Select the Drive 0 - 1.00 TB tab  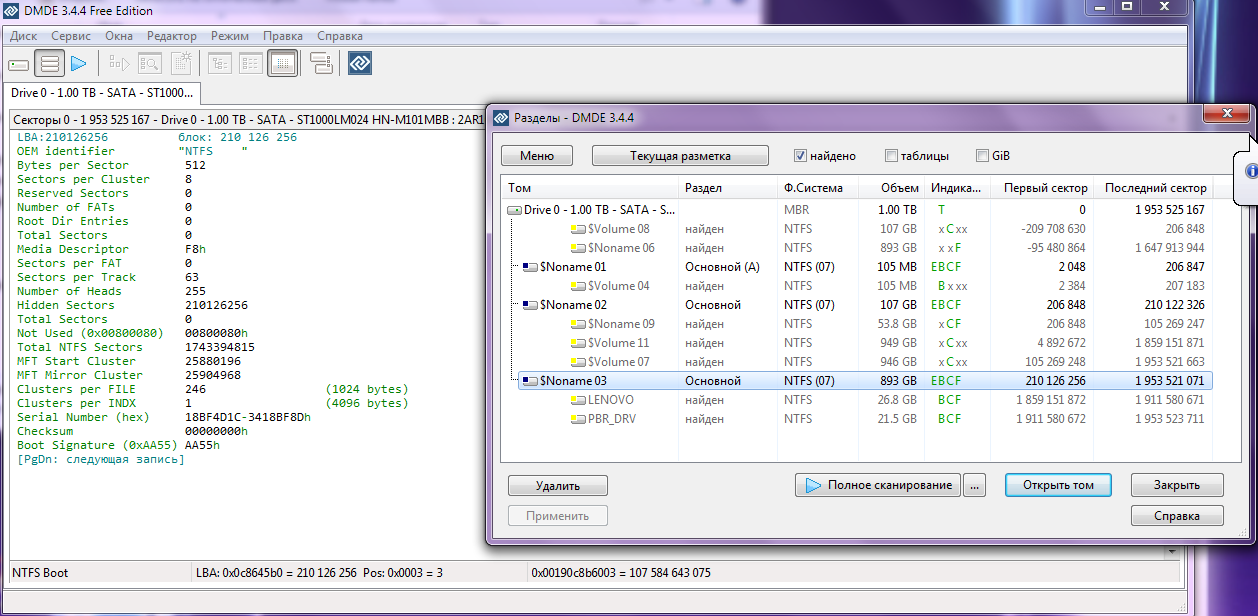tap(102, 93)
